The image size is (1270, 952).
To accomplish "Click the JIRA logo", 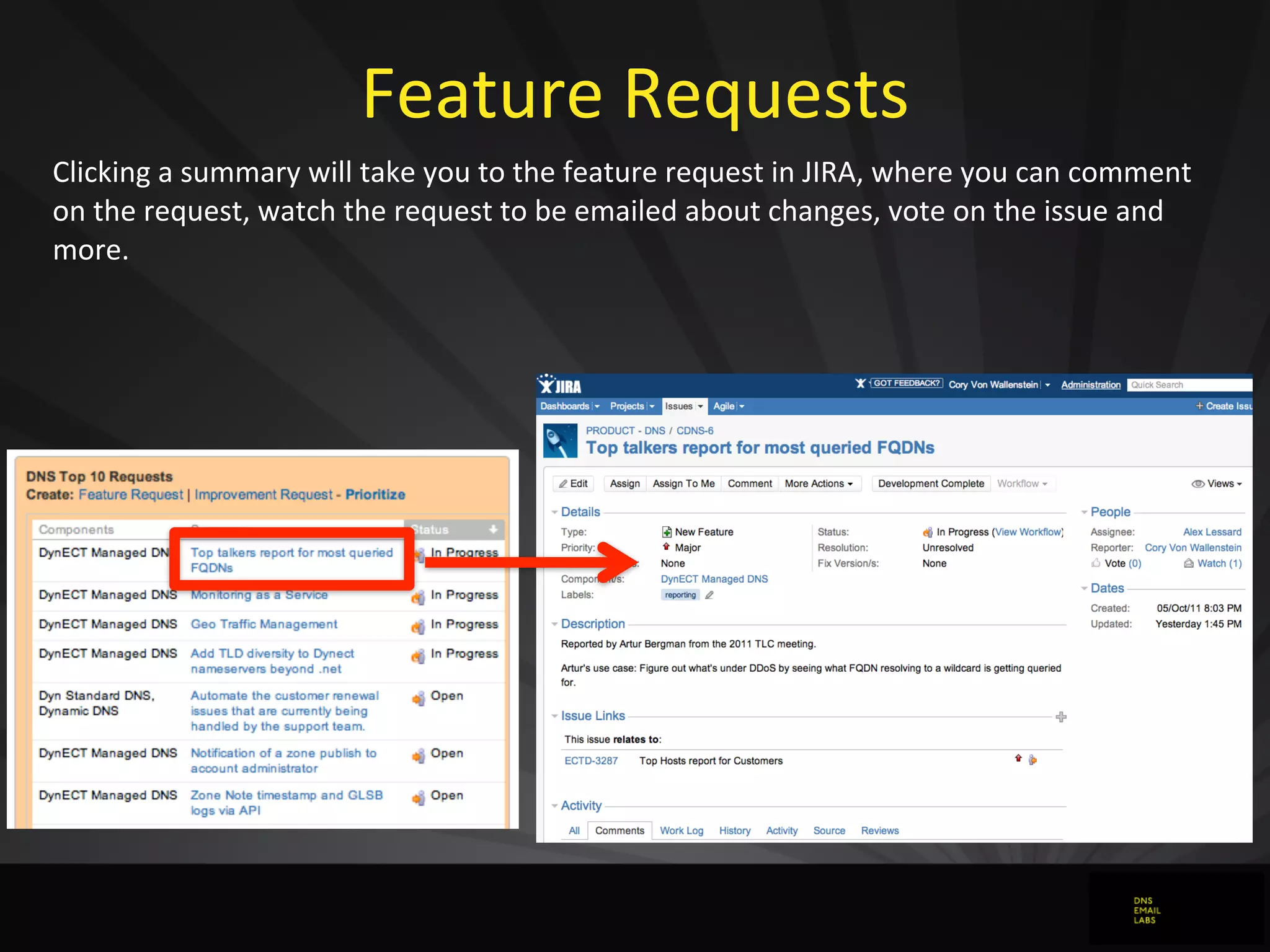I will (559, 385).
